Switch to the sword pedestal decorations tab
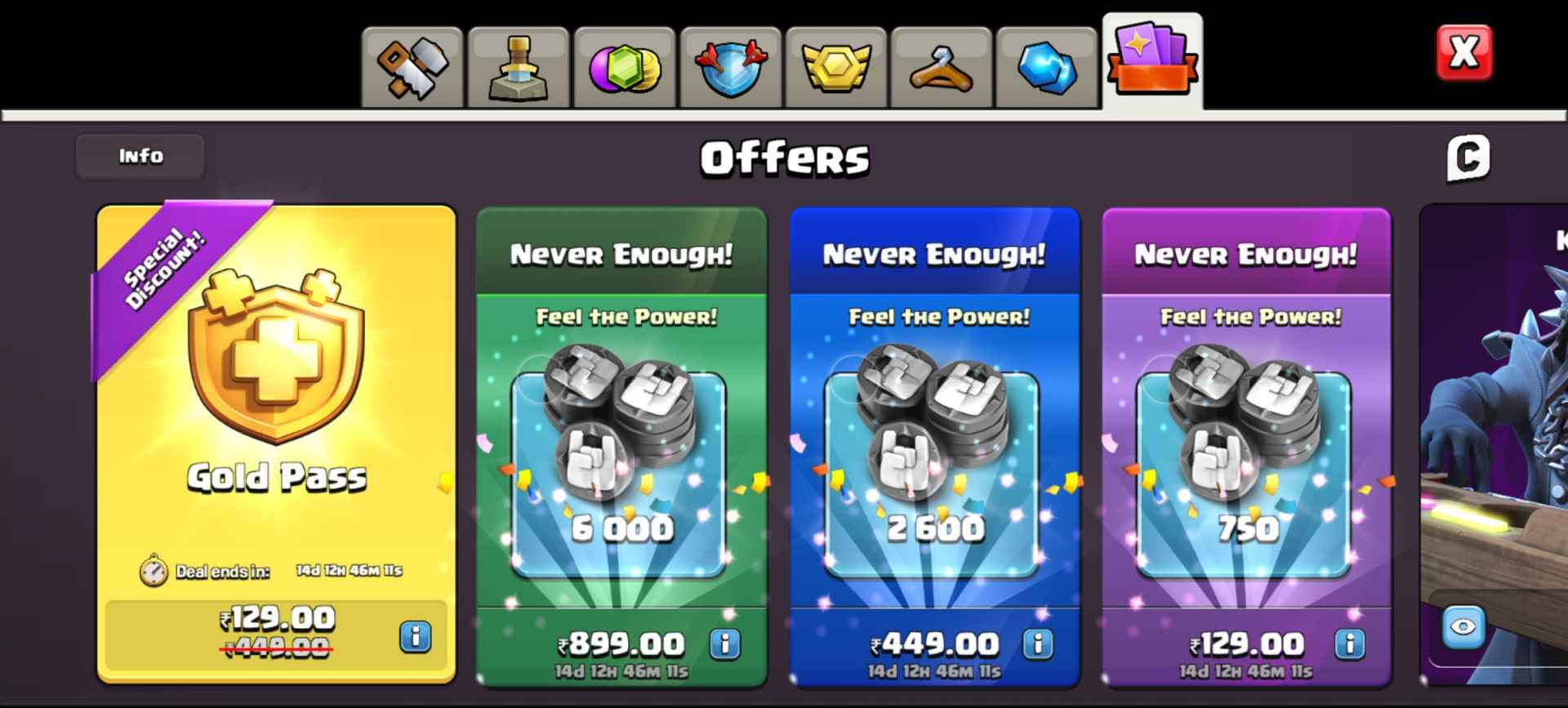The width and height of the screenshot is (1568, 708). 518,68
